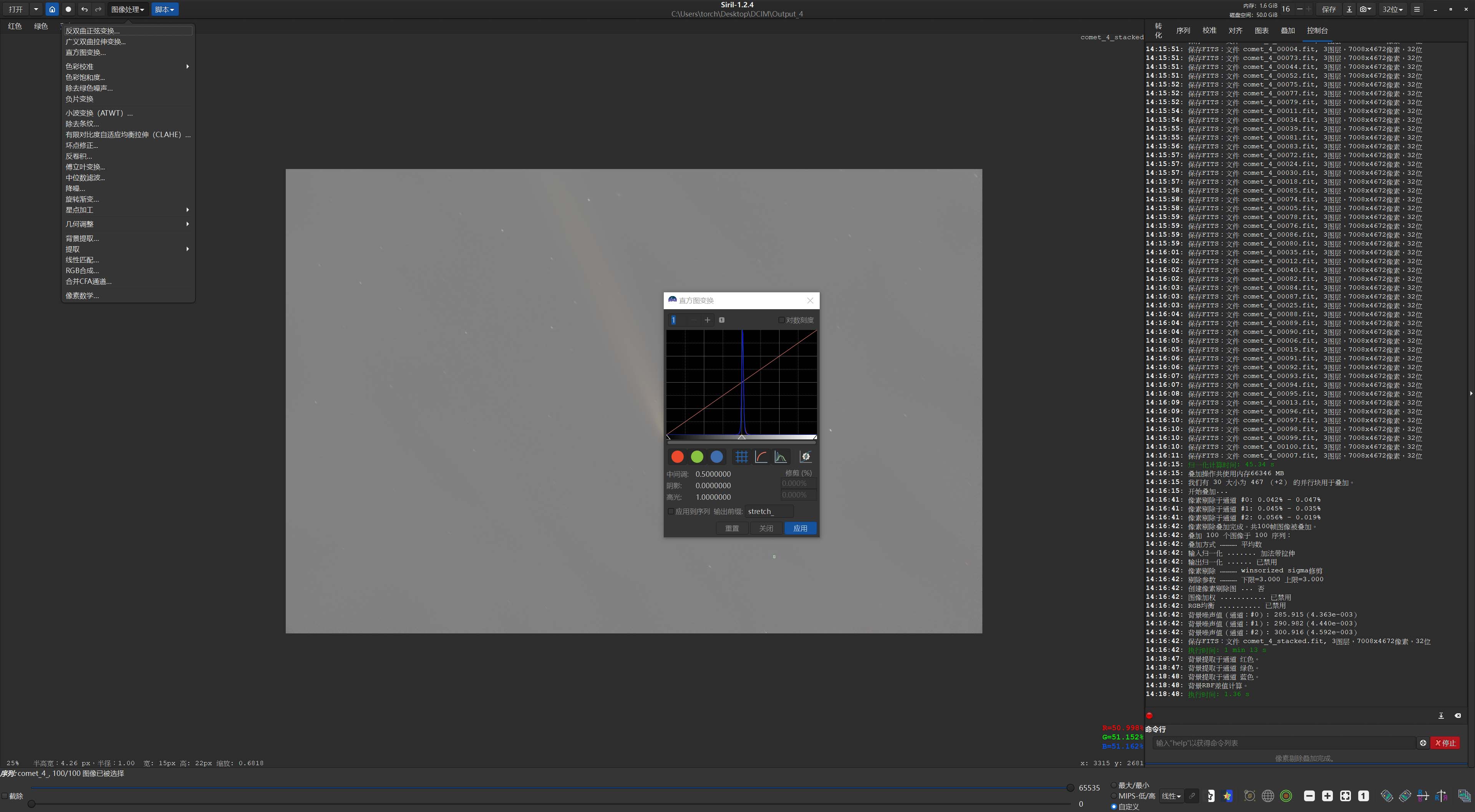Click the vertical mirror flip icon
The height and width of the screenshot is (812, 1475).
pyautogui.click(x=1423, y=796)
